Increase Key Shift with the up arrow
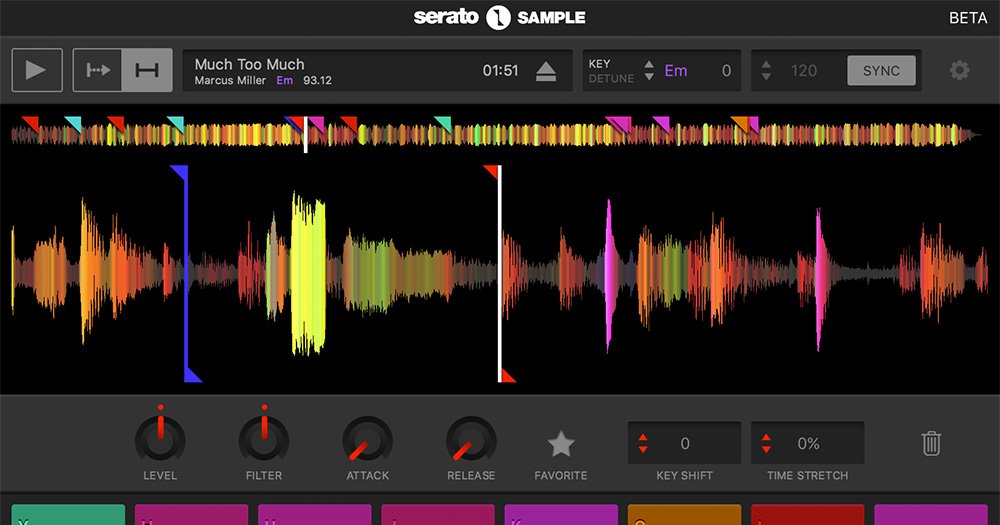 pos(643,438)
